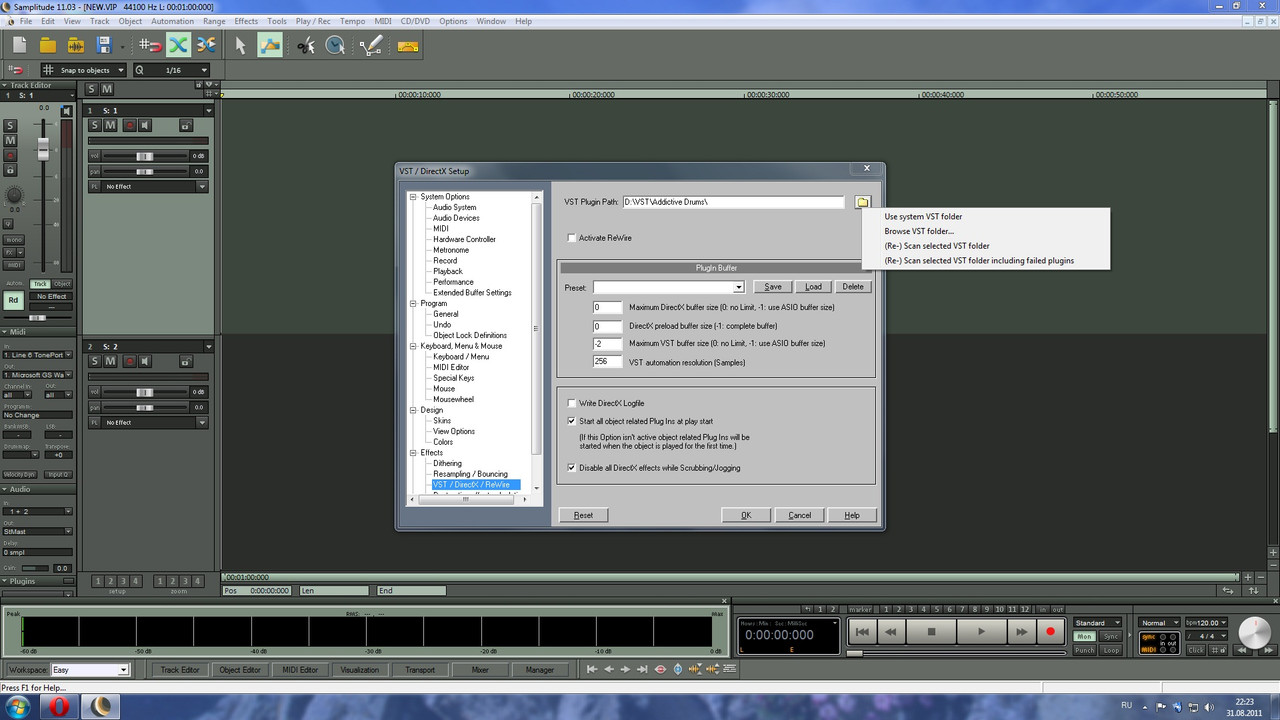Select the object/curve mouse mode icon
The image size is (1280, 720).
270,44
